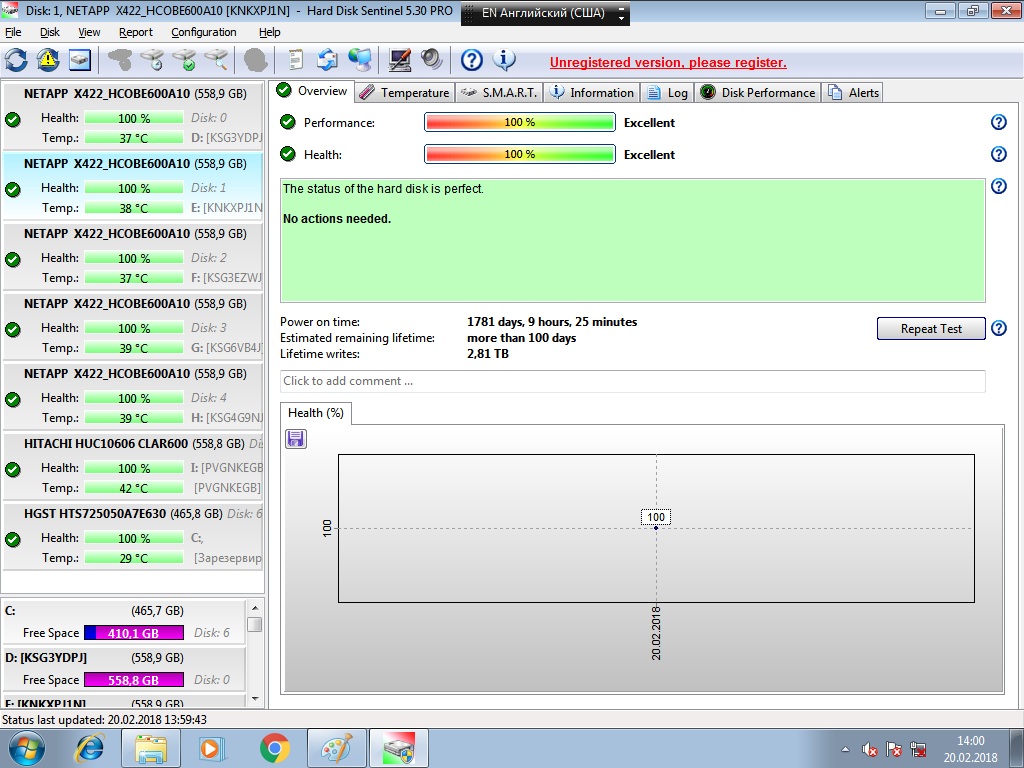Click the greyed round icon after disk tests
The image size is (1024, 768).
255,60
